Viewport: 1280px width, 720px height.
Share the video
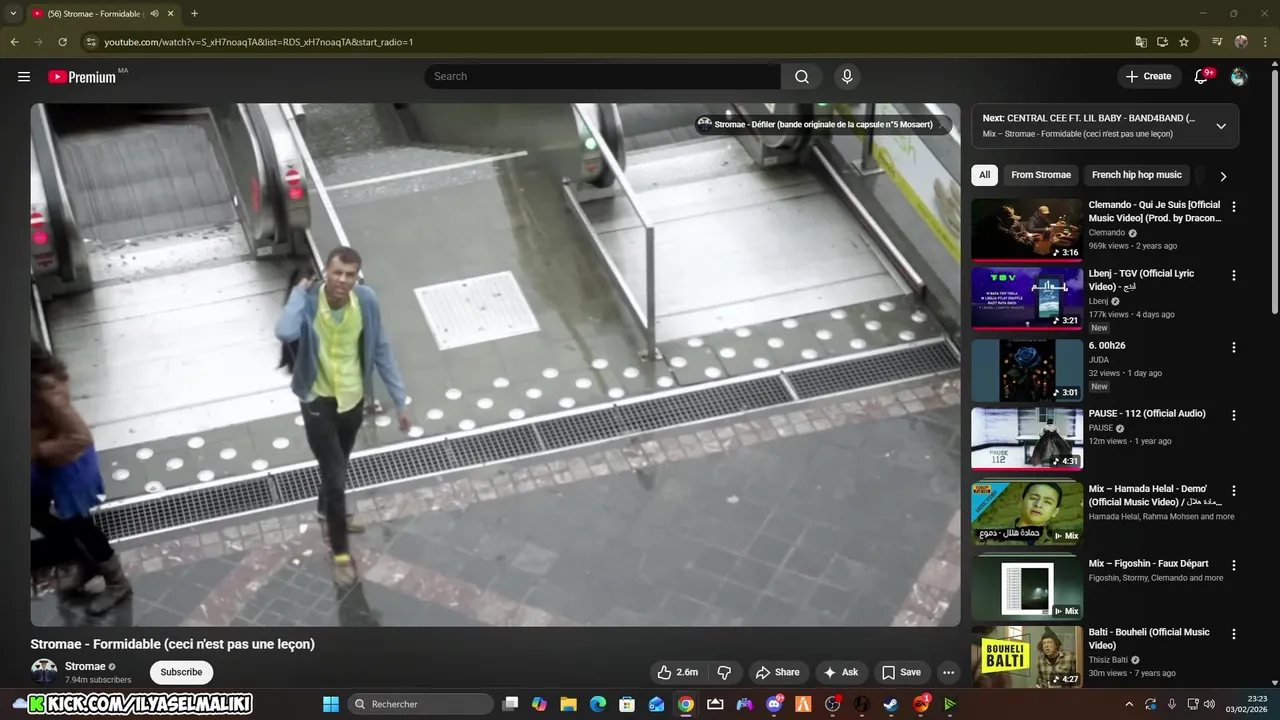(x=777, y=672)
